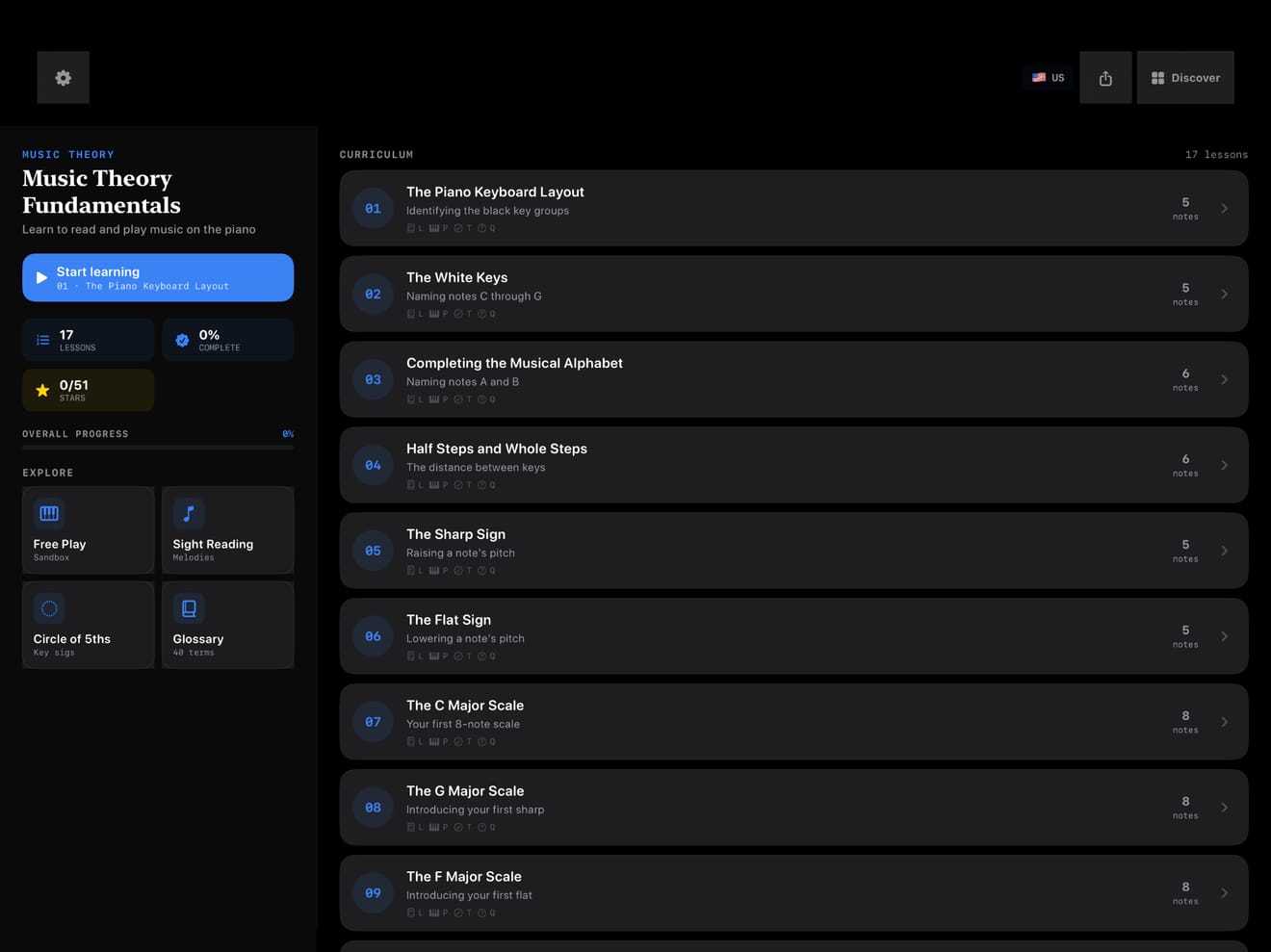Expand The Sharp Sign lesson chevron
1271x952 pixels.
[x=1224, y=551]
